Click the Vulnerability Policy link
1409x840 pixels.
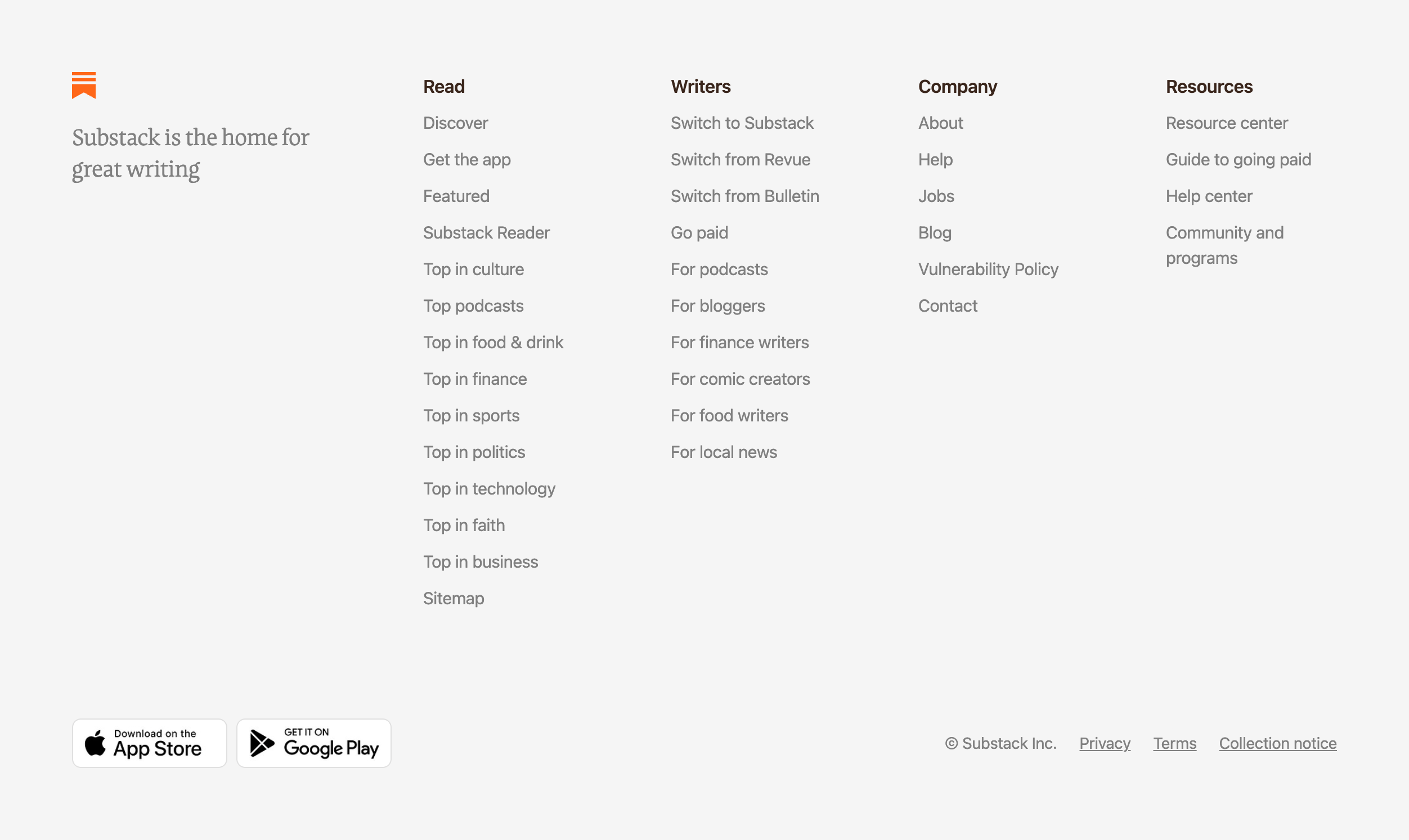coord(988,269)
